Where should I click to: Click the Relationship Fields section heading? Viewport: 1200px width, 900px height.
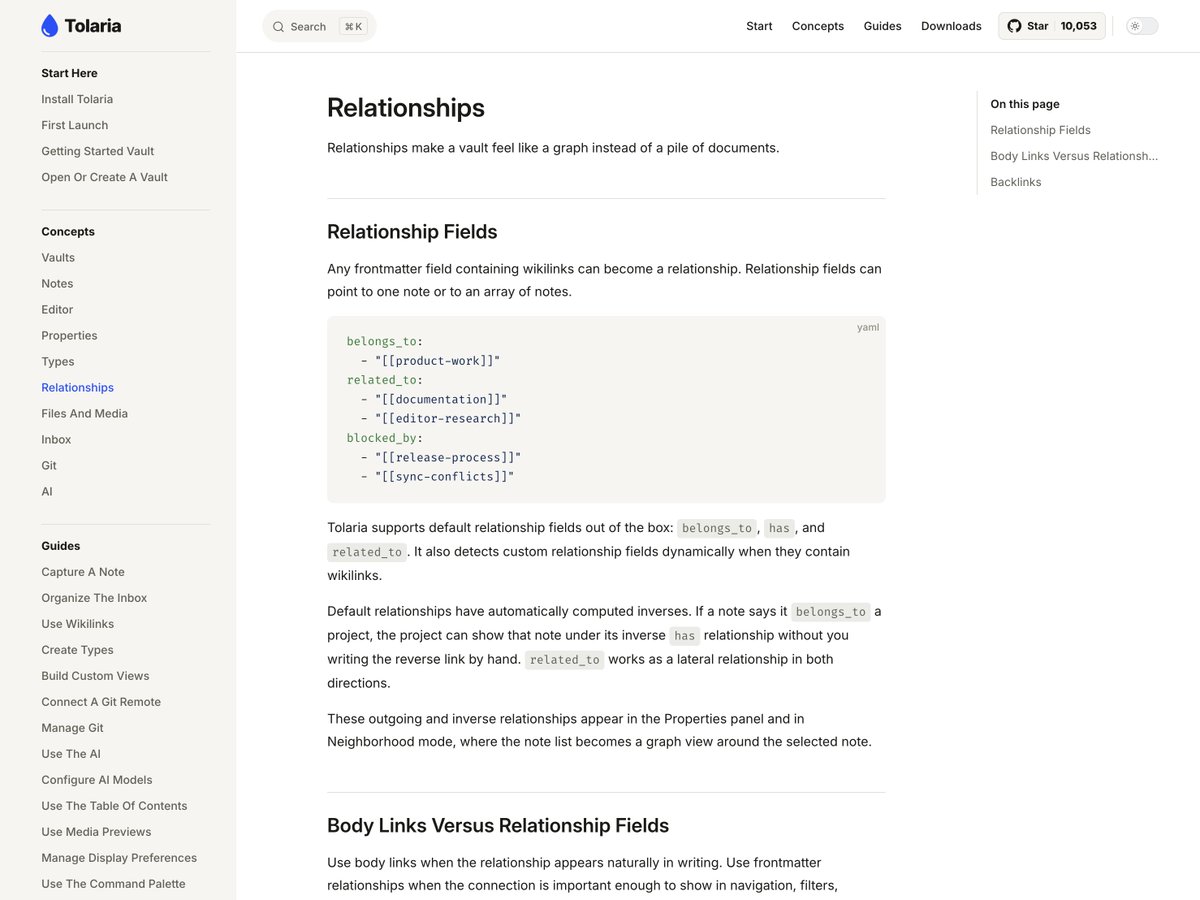pyautogui.click(x=412, y=232)
